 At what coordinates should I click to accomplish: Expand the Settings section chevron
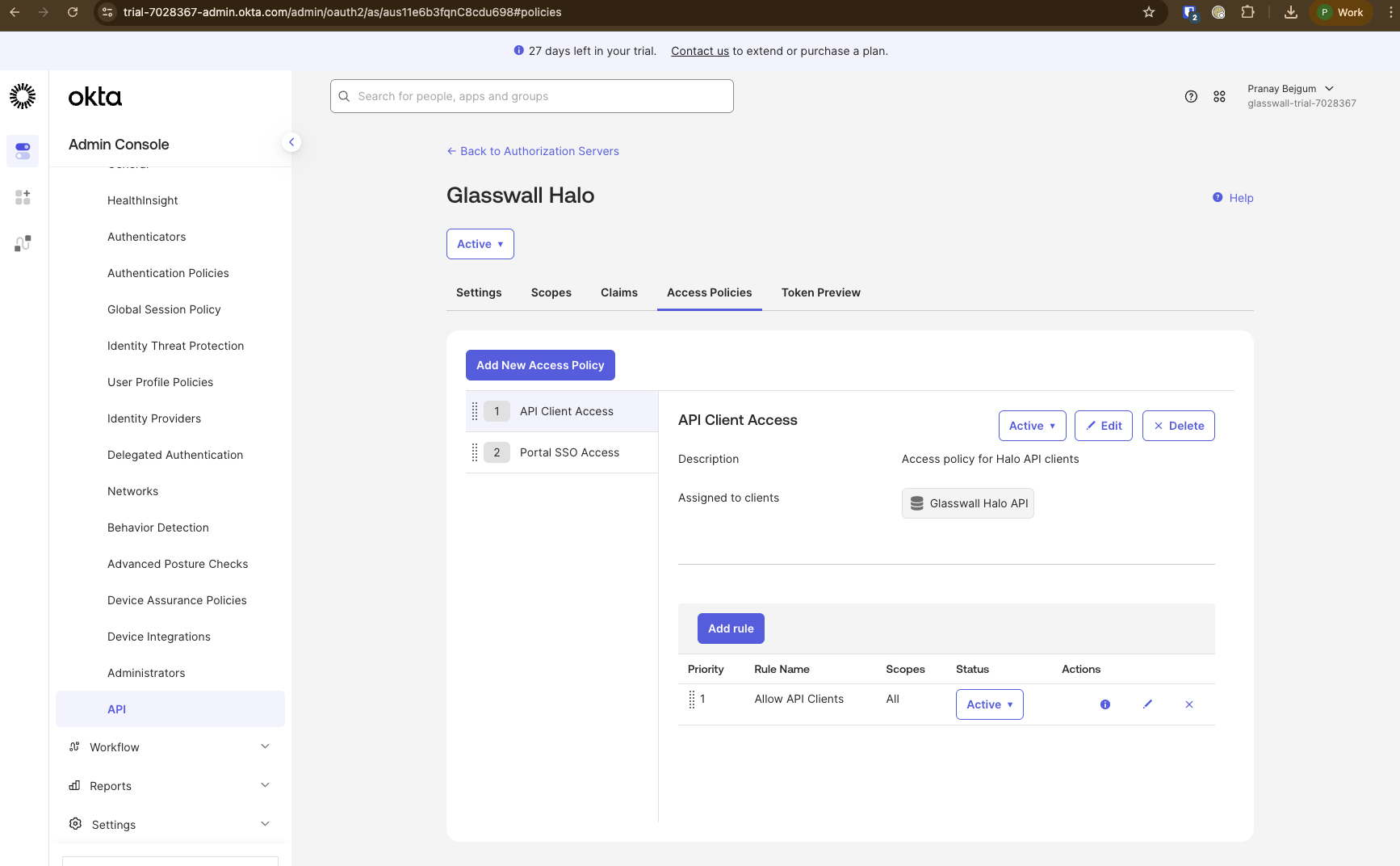[265, 824]
